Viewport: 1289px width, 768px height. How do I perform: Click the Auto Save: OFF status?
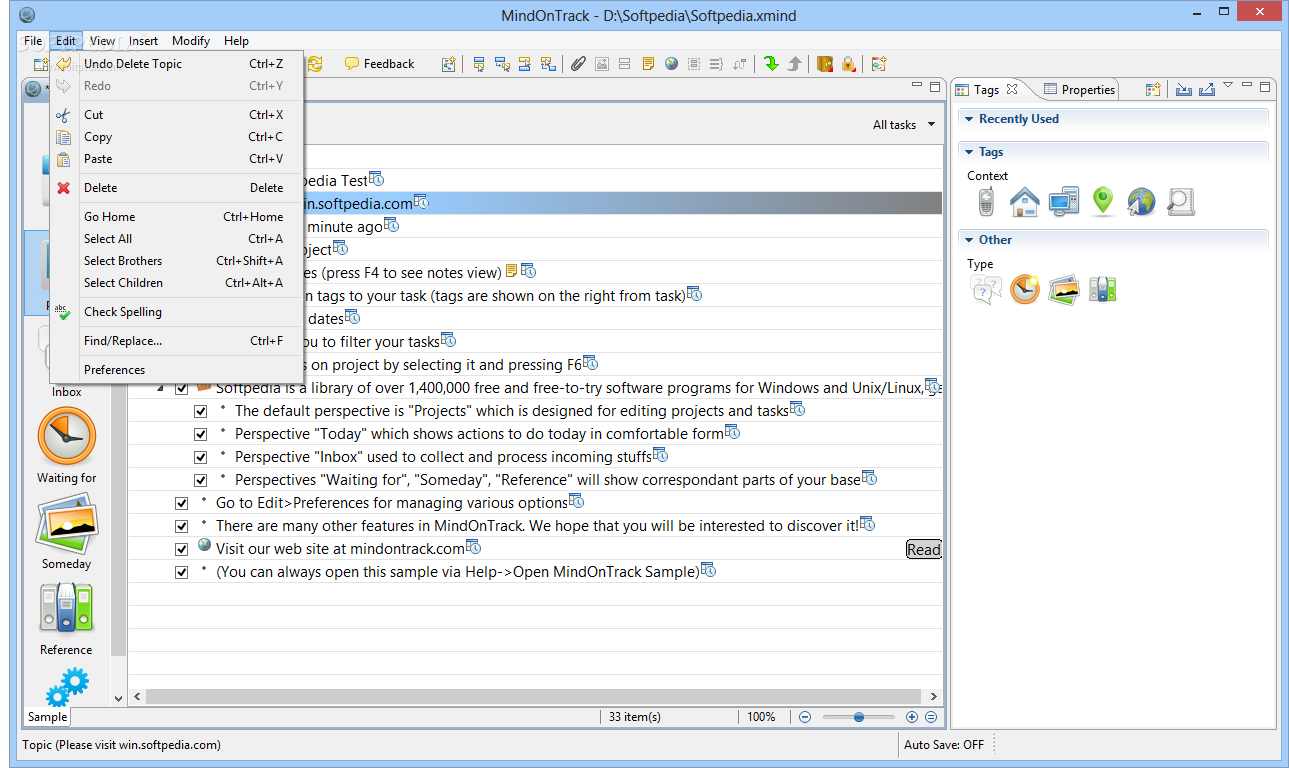click(944, 745)
